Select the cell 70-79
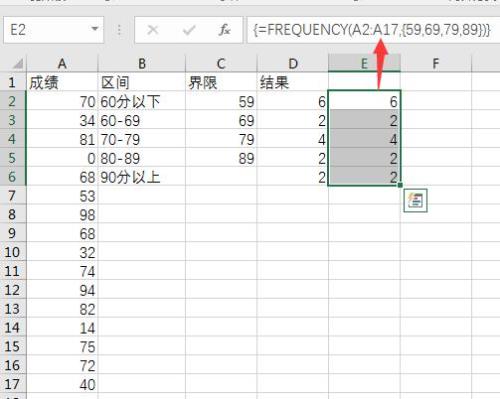 (142, 139)
